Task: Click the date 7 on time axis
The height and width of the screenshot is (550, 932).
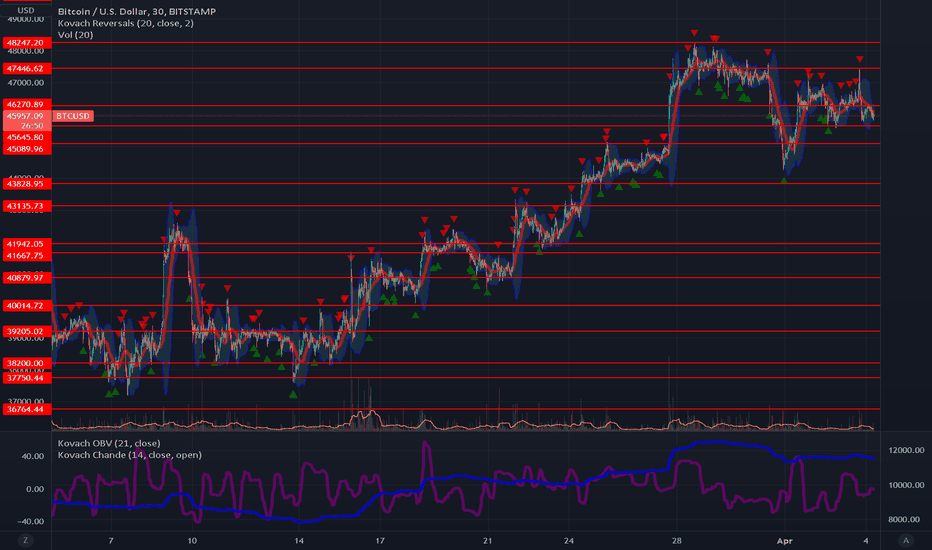Action: (x=111, y=540)
